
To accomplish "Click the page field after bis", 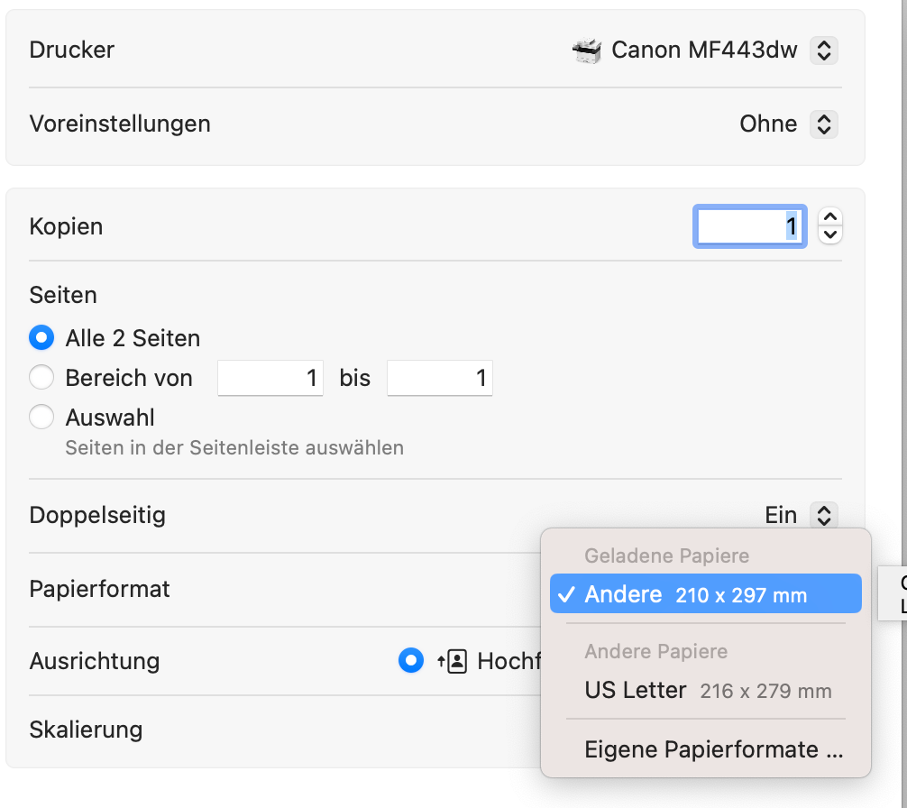I will tap(439, 378).
